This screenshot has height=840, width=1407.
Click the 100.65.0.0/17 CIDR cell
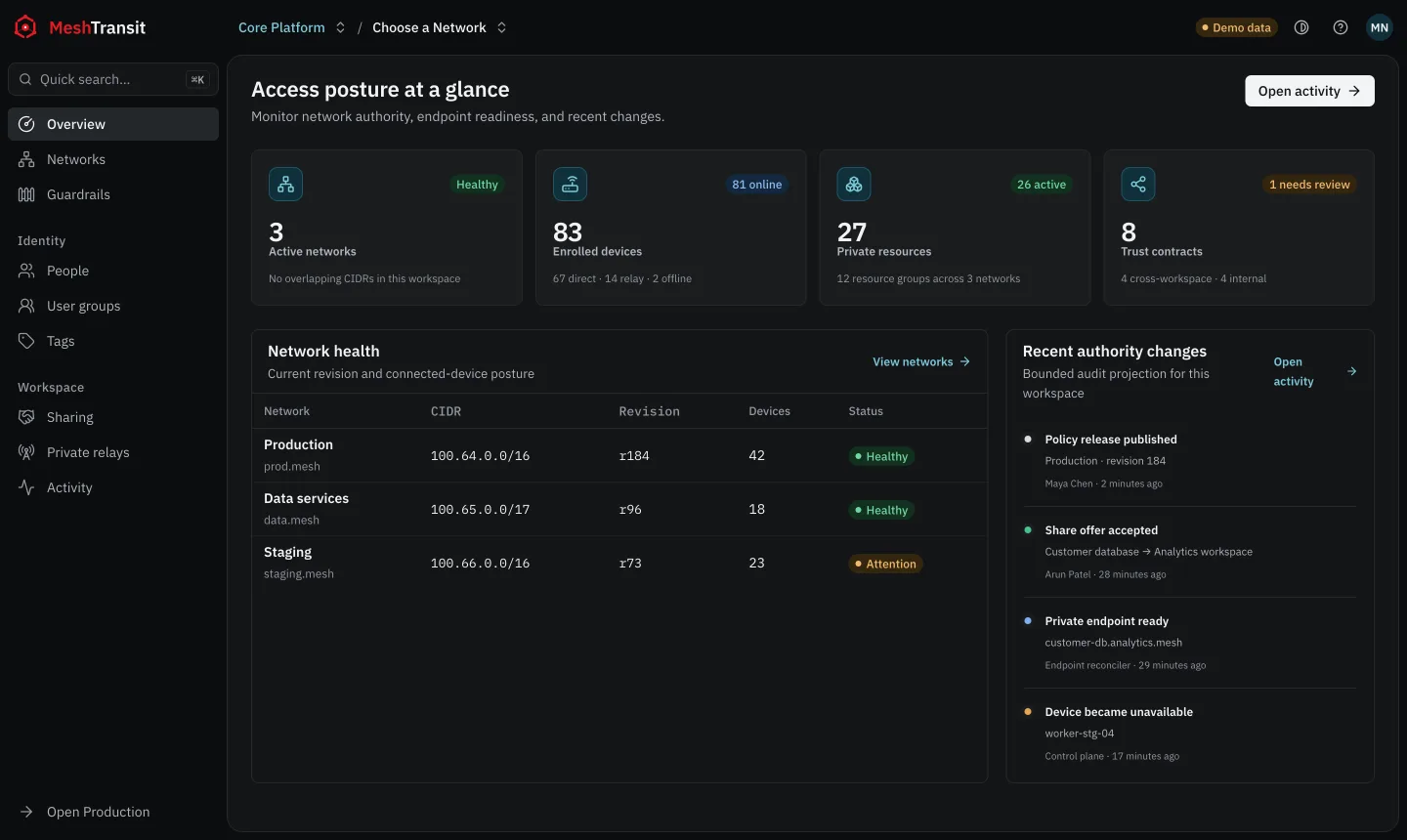[x=480, y=510]
